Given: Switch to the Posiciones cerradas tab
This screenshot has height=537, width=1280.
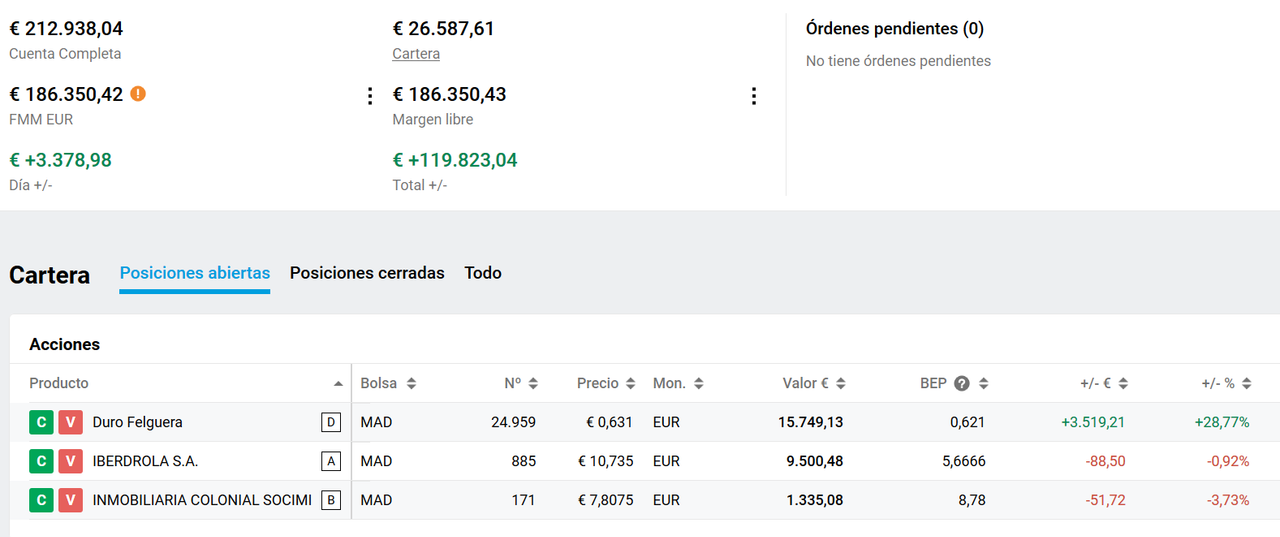Looking at the screenshot, I should coord(367,273).
